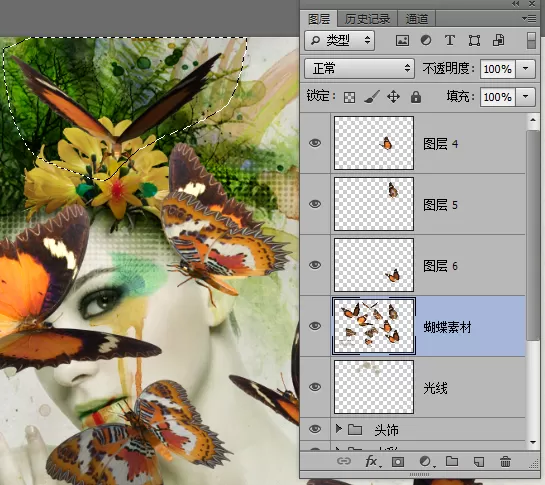The width and height of the screenshot is (545, 485).
Task: Lock transparent pixels icon
Action: [x=349, y=97]
